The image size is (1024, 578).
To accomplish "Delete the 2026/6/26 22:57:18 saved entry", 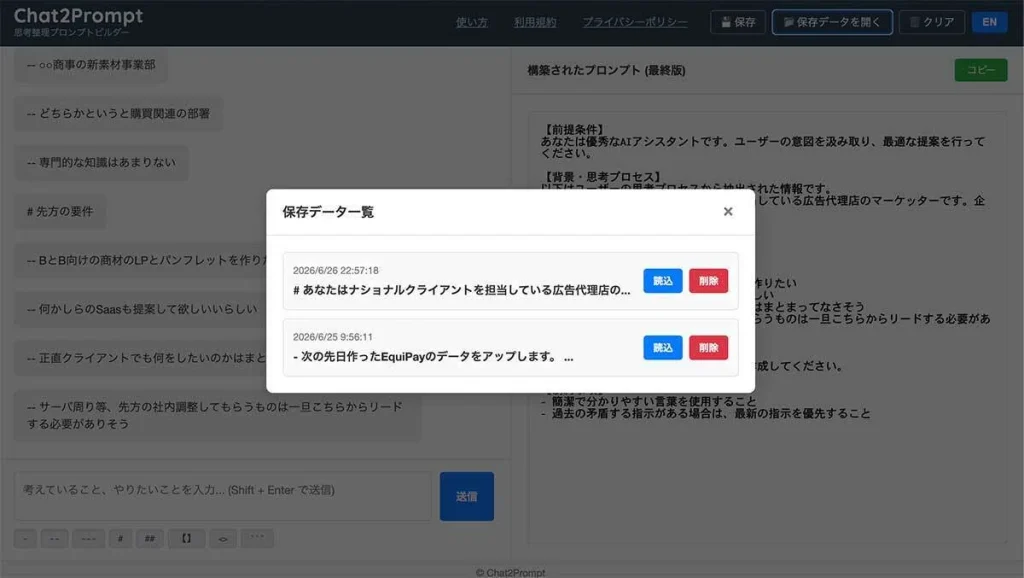I will (x=708, y=281).
